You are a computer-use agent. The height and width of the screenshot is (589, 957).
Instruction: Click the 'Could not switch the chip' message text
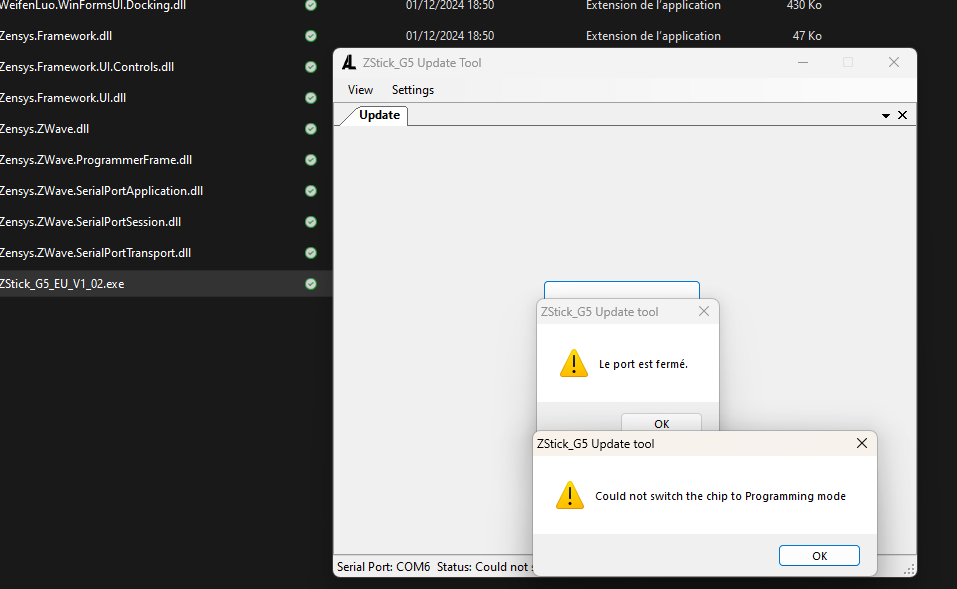click(720, 496)
